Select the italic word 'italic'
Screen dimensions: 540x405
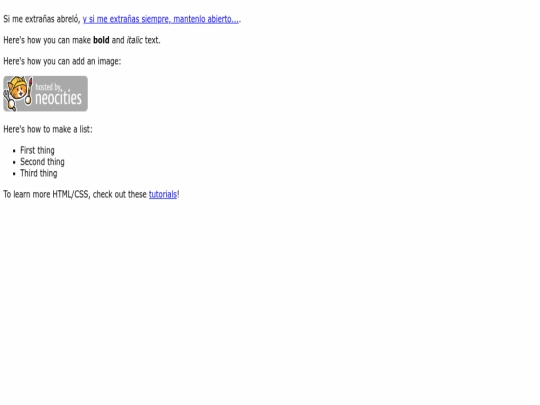(134, 40)
